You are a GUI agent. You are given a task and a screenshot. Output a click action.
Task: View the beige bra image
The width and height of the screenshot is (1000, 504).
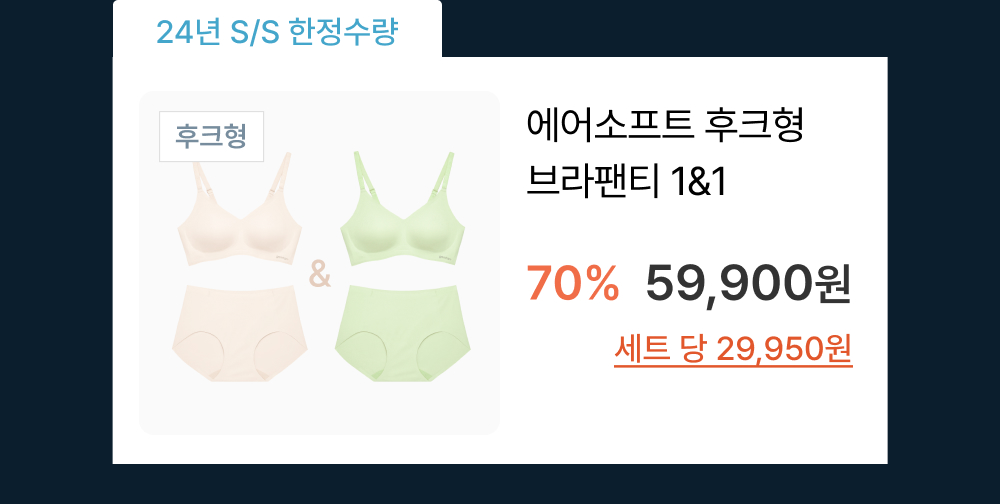click(x=240, y=209)
